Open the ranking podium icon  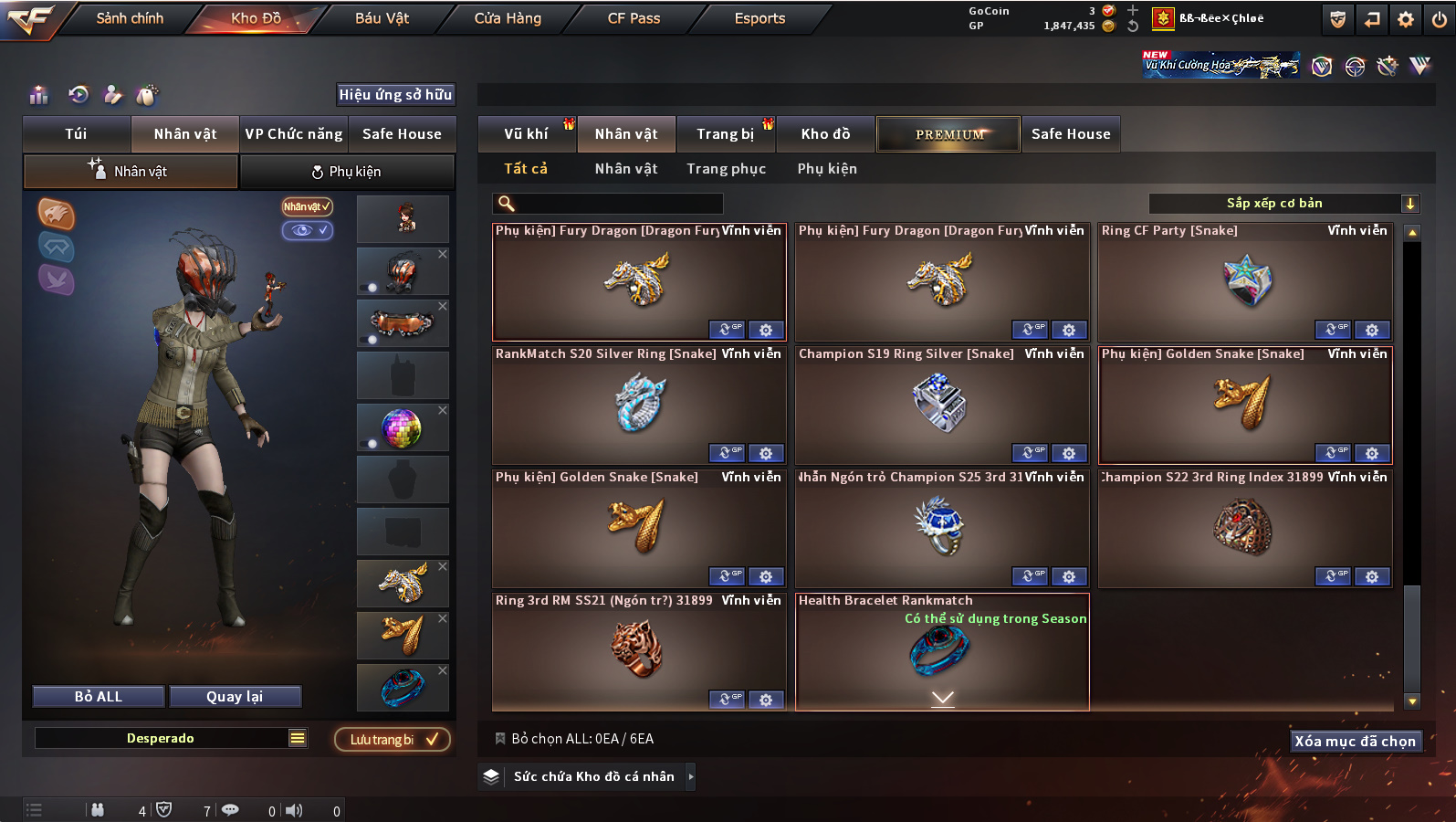39,94
